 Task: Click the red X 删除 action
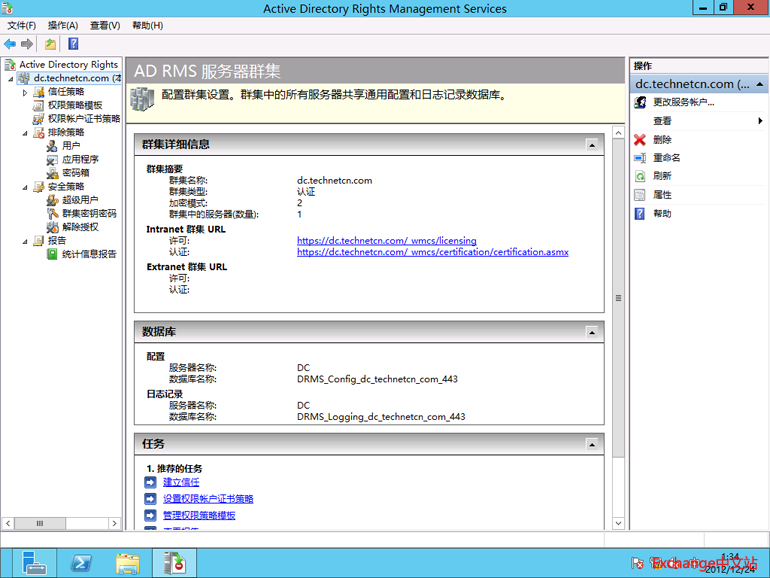coord(662,140)
